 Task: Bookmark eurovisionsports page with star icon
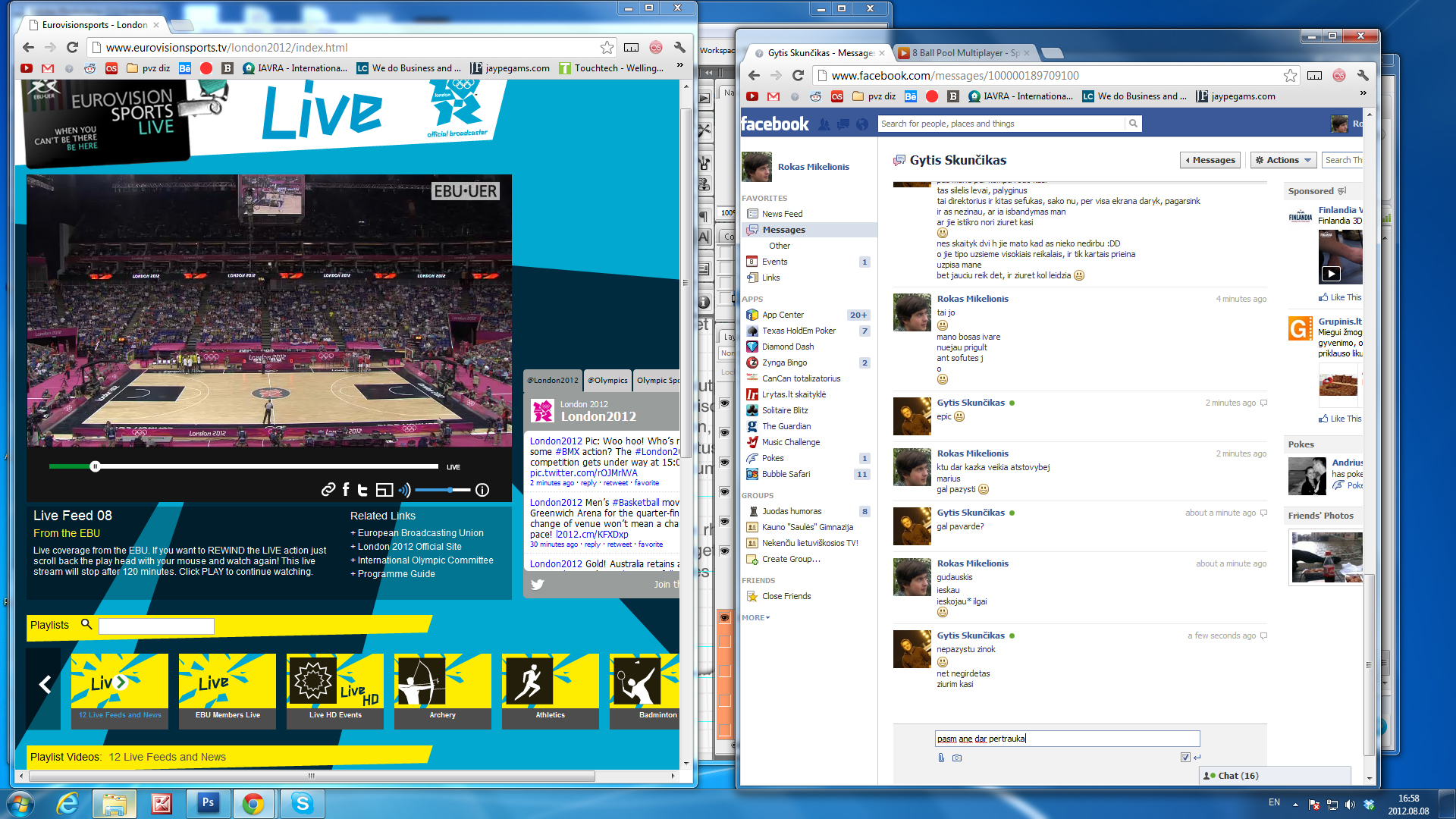pos(607,48)
